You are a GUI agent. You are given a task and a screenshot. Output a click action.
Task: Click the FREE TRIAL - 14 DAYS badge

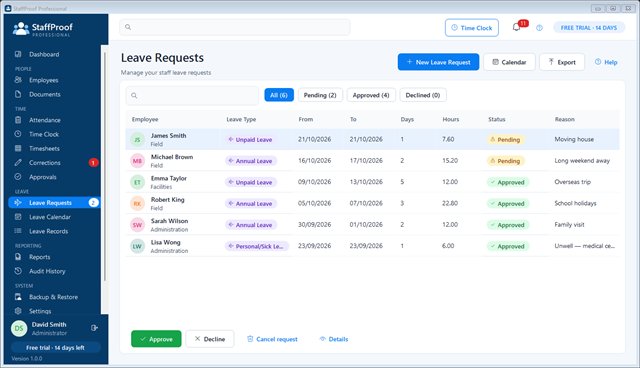589,28
